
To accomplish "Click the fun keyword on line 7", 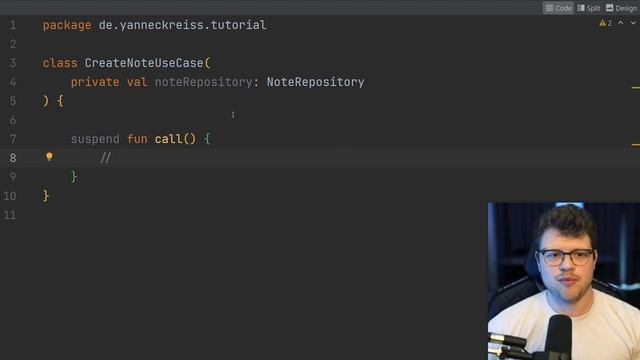I will pos(137,139).
